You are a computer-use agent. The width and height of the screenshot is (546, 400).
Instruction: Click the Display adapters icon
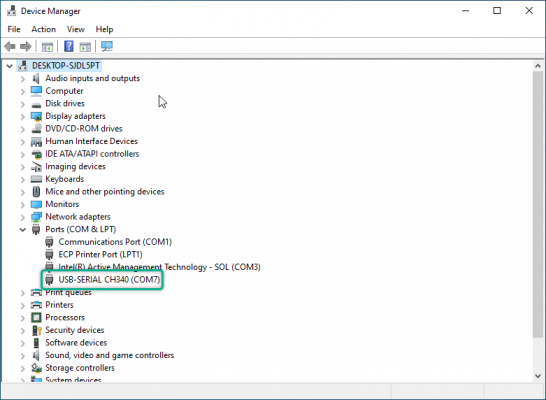point(36,116)
